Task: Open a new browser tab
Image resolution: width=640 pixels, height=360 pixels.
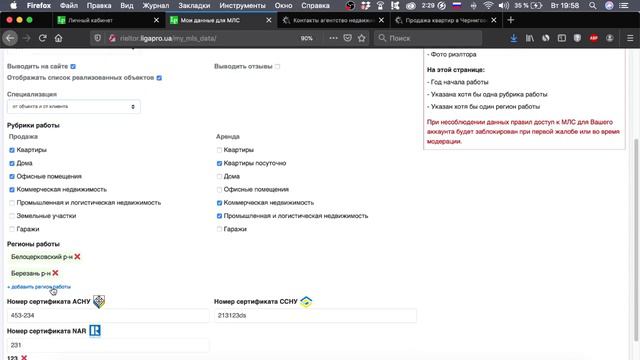Action: coord(511,20)
